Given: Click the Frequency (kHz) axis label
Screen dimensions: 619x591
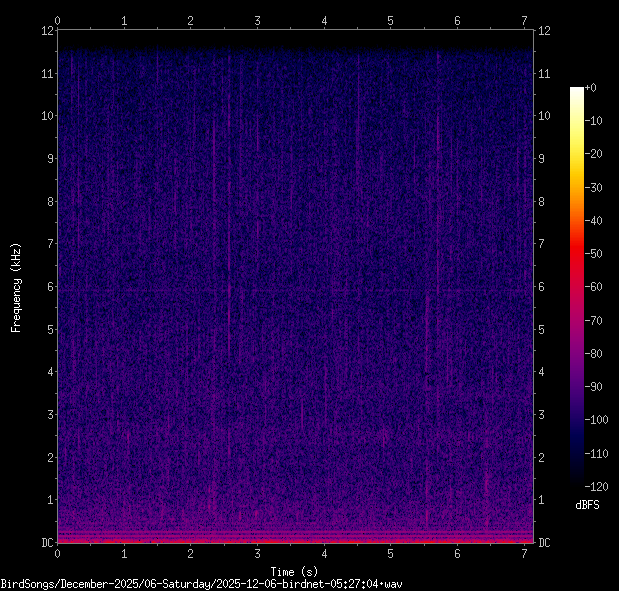Looking at the screenshot, I should (x=16, y=287).
